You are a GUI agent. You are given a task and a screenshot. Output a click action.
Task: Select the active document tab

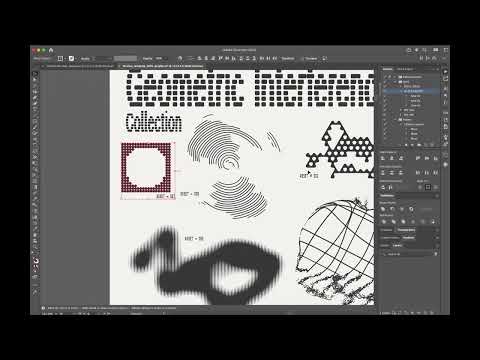tap(162, 66)
